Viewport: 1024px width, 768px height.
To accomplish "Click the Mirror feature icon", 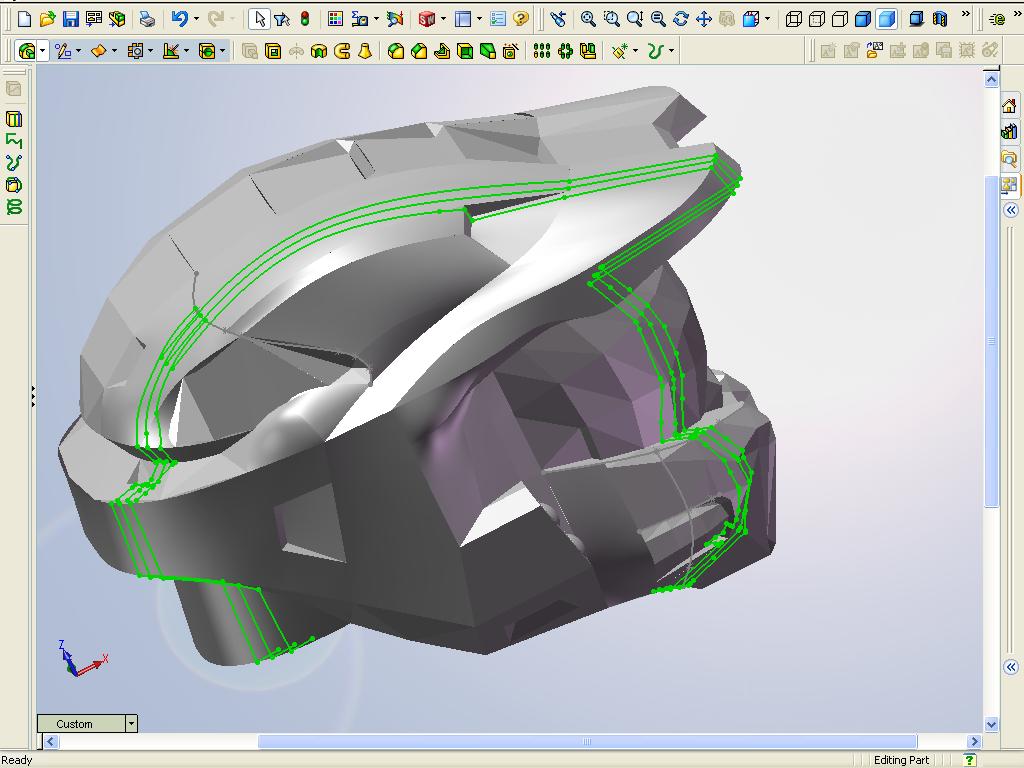I will pyautogui.click(x=588, y=50).
